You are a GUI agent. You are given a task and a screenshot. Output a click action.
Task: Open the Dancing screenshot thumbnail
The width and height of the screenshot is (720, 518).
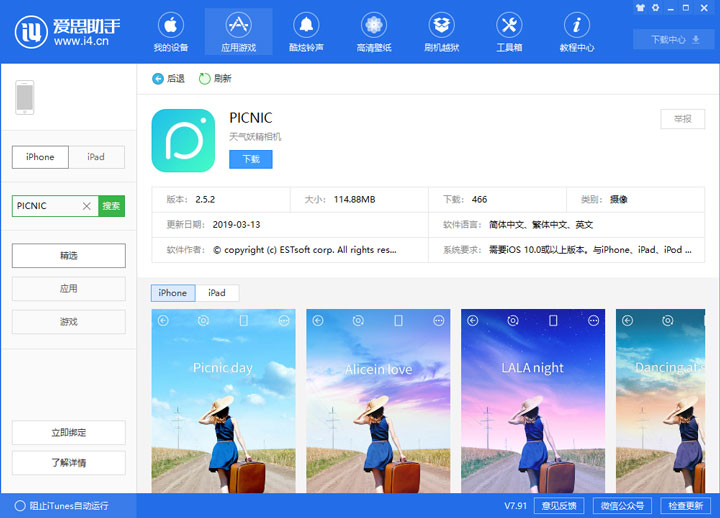[x=660, y=401]
